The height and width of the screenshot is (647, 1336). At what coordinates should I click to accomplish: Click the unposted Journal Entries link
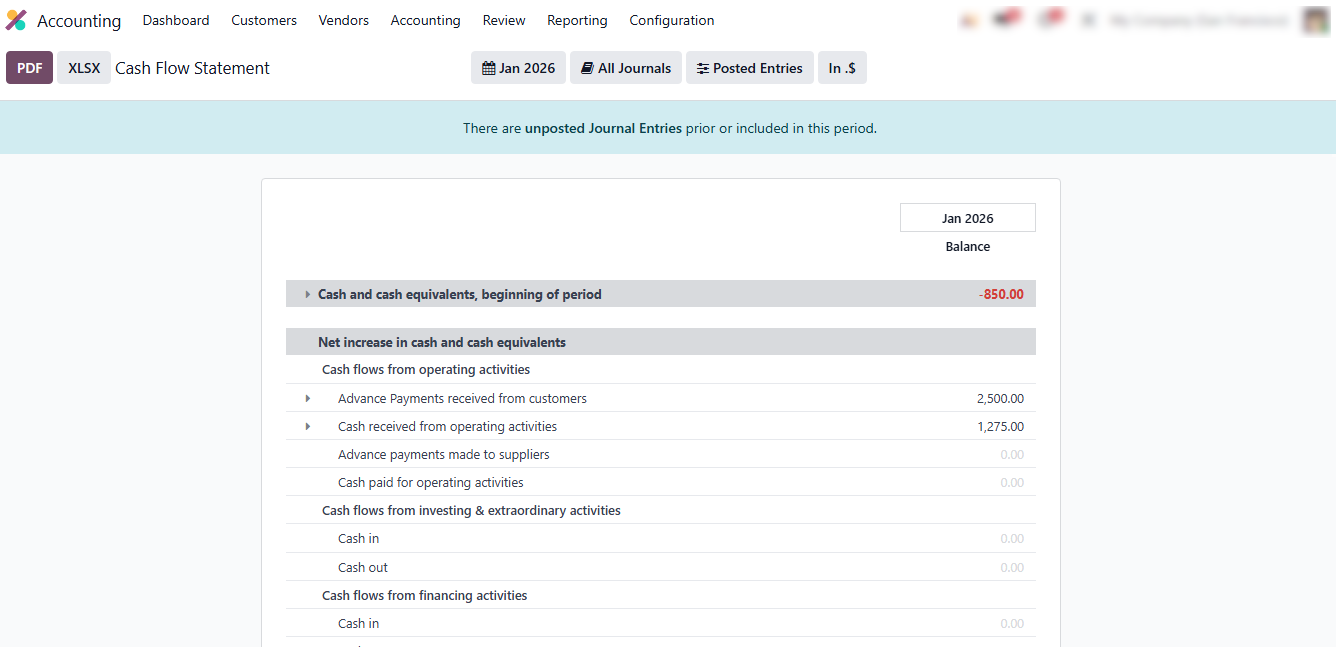tap(603, 128)
